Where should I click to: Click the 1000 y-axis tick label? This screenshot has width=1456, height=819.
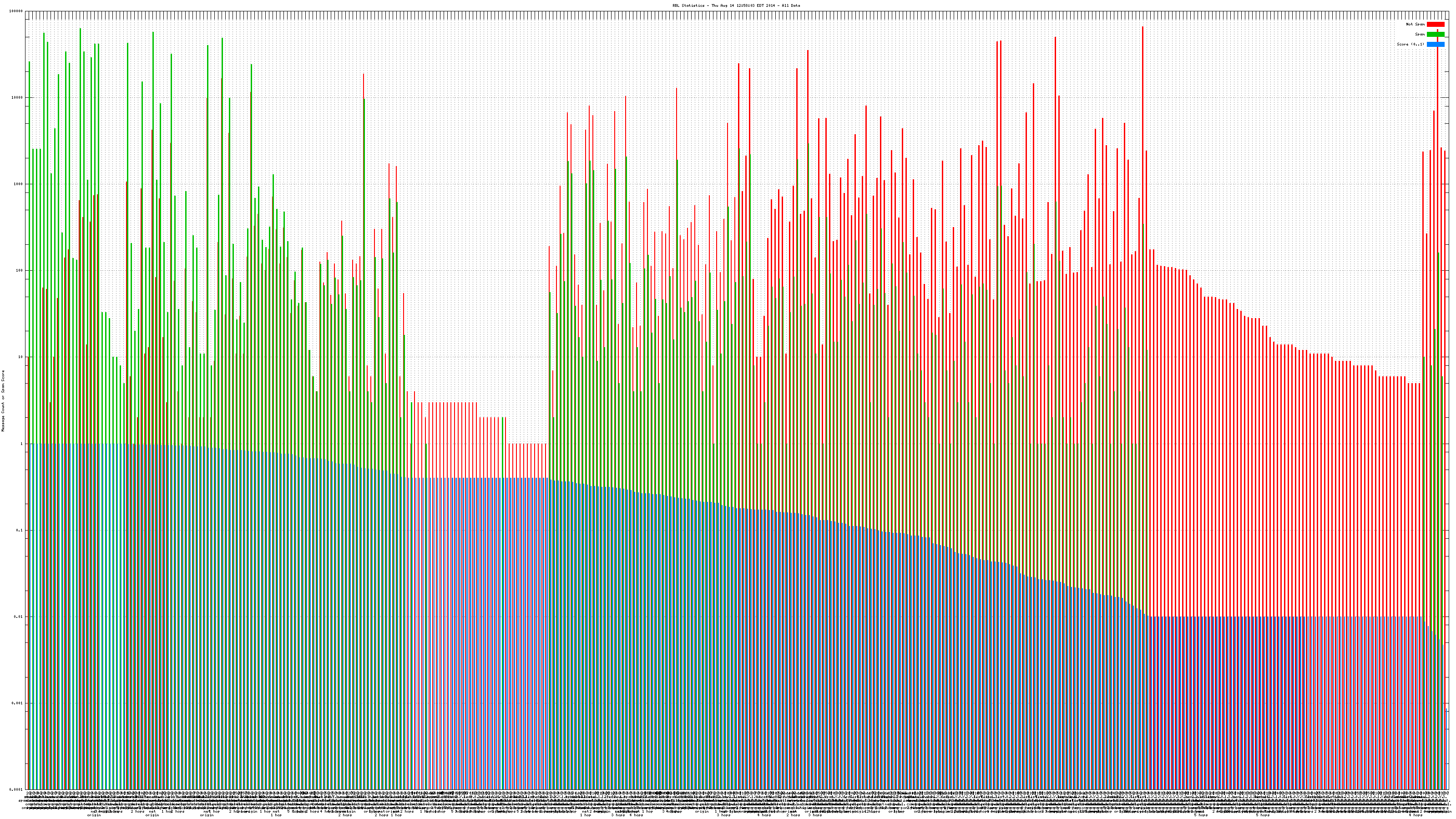[19, 184]
